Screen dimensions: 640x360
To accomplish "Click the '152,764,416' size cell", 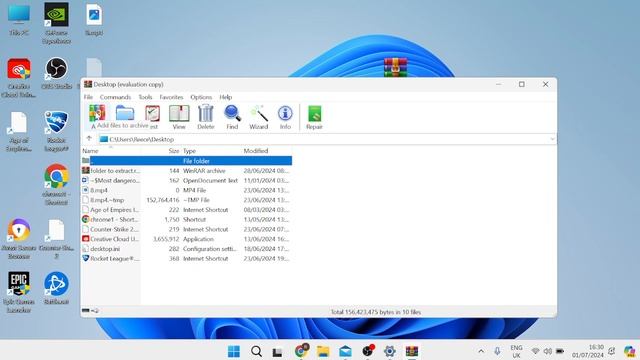I will click(163, 200).
